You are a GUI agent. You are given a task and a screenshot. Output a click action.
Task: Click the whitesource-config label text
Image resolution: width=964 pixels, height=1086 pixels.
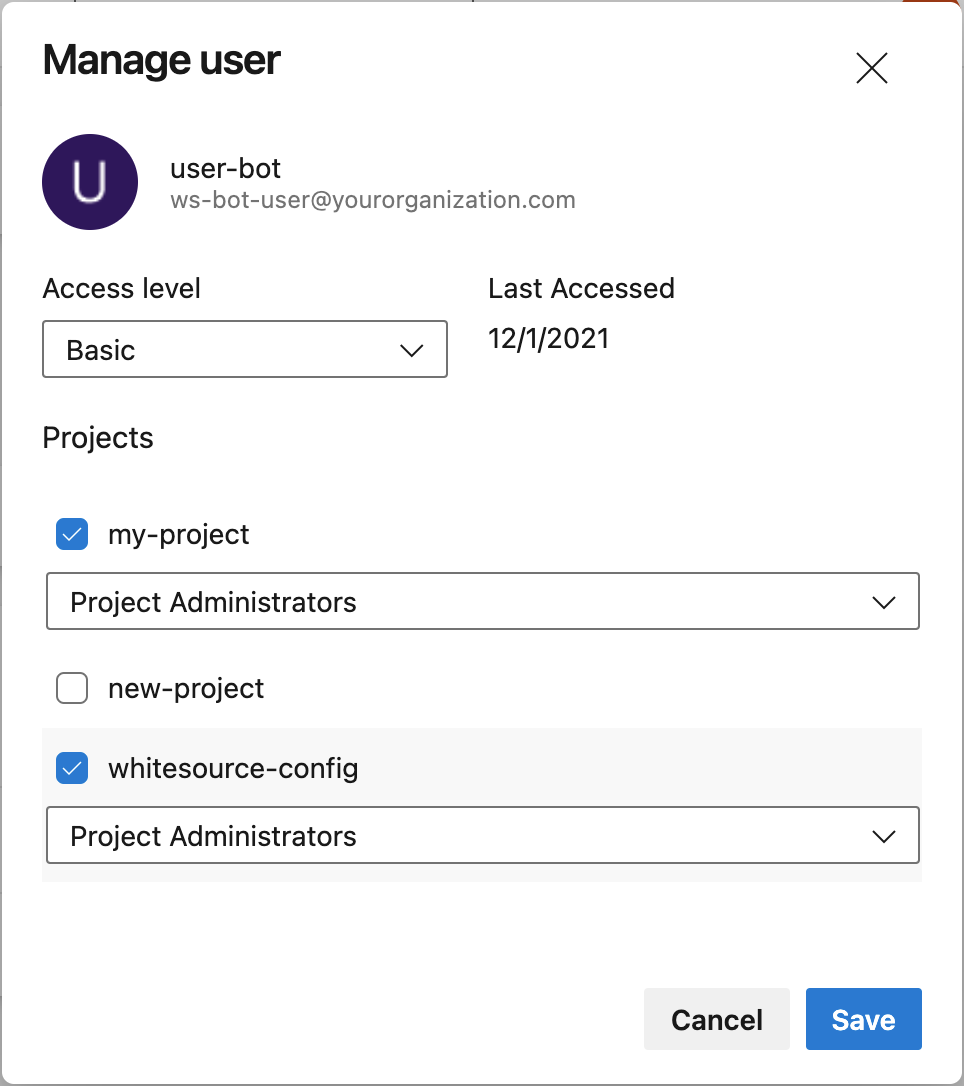click(x=233, y=769)
